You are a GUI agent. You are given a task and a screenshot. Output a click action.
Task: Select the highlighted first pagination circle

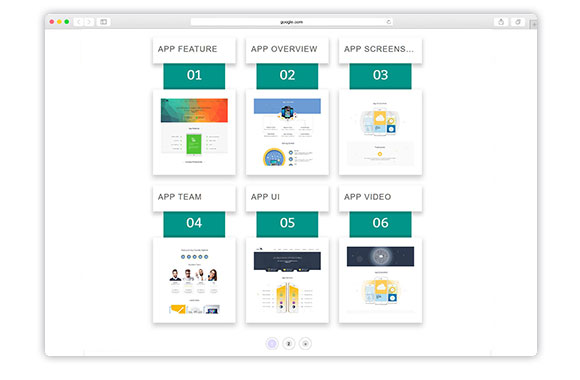tap(272, 344)
